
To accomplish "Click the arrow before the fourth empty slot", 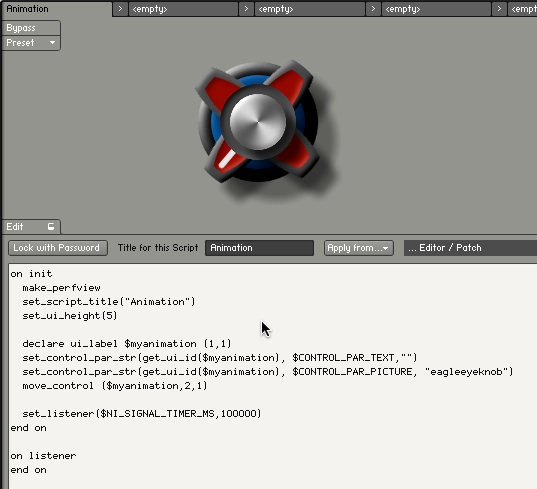I will (499, 9).
